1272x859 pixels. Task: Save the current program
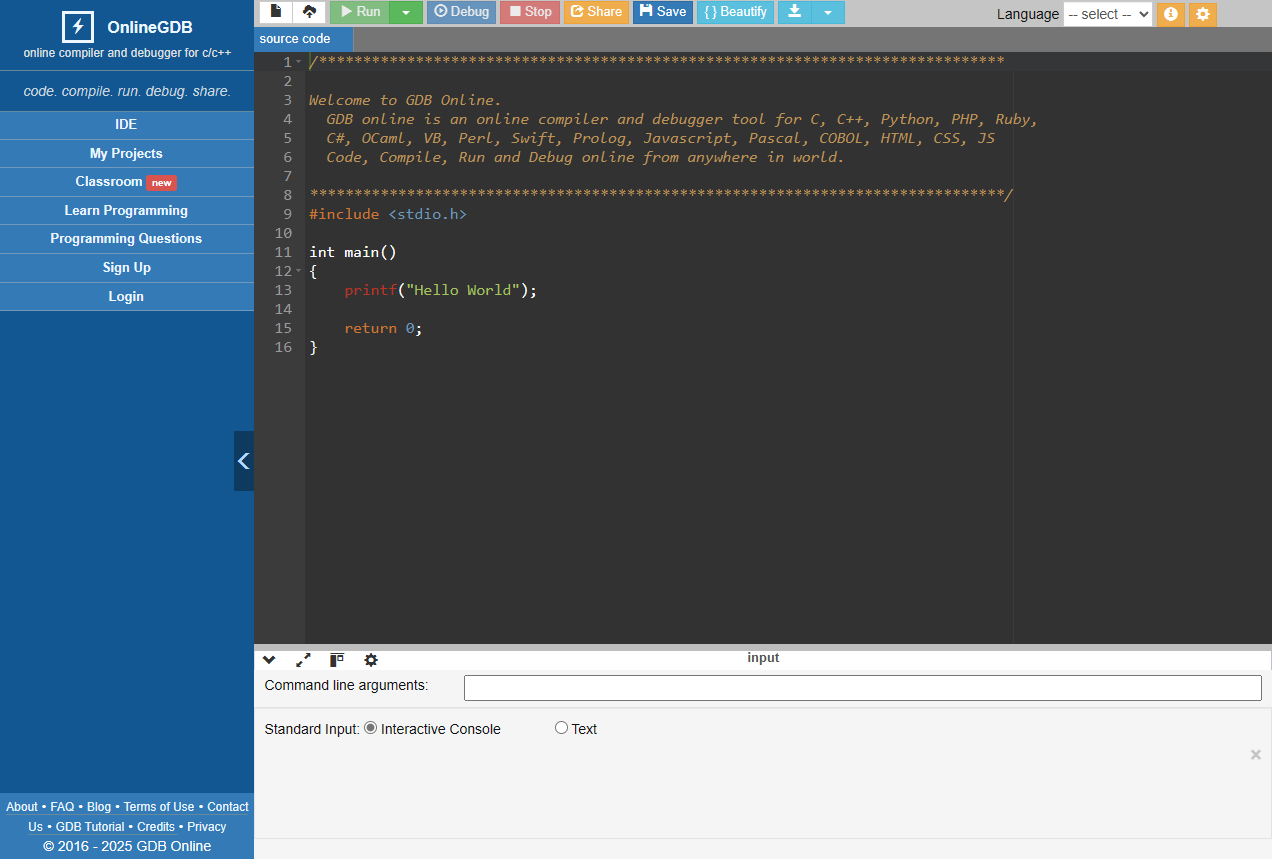[x=662, y=12]
